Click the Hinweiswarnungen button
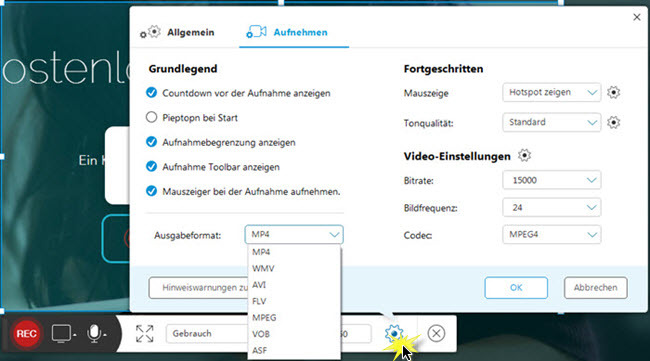The height and width of the screenshot is (361, 650). (x=199, y=288)
